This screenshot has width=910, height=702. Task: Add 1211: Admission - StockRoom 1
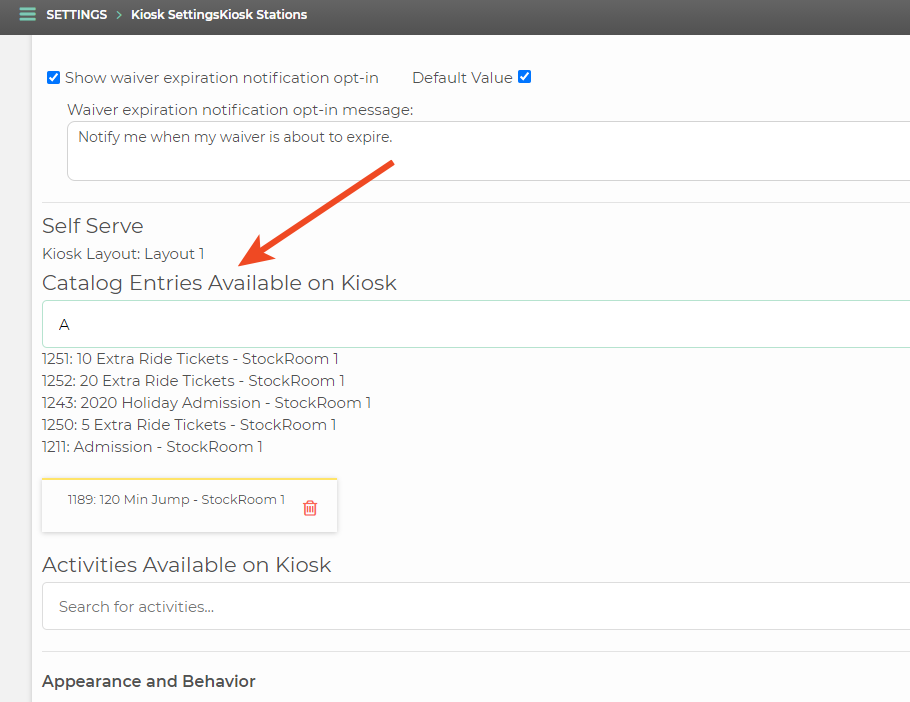click(152, 447)
